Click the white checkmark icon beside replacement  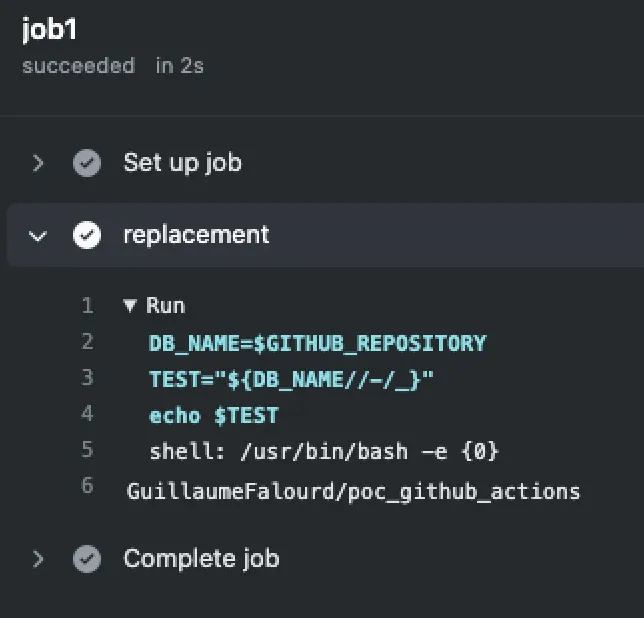(87, 235)
